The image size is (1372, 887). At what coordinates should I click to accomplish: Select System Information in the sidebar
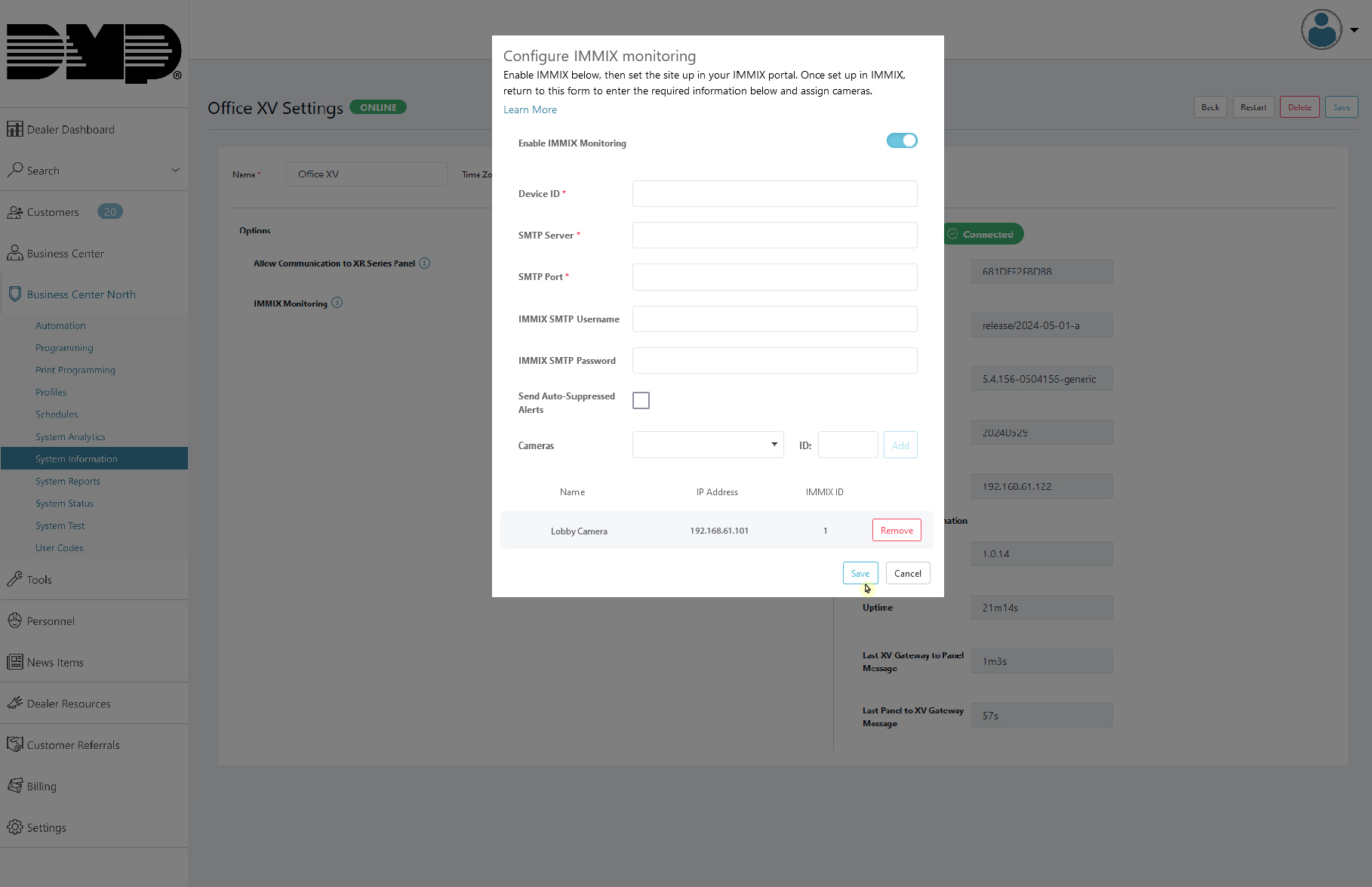coord(94,458)
